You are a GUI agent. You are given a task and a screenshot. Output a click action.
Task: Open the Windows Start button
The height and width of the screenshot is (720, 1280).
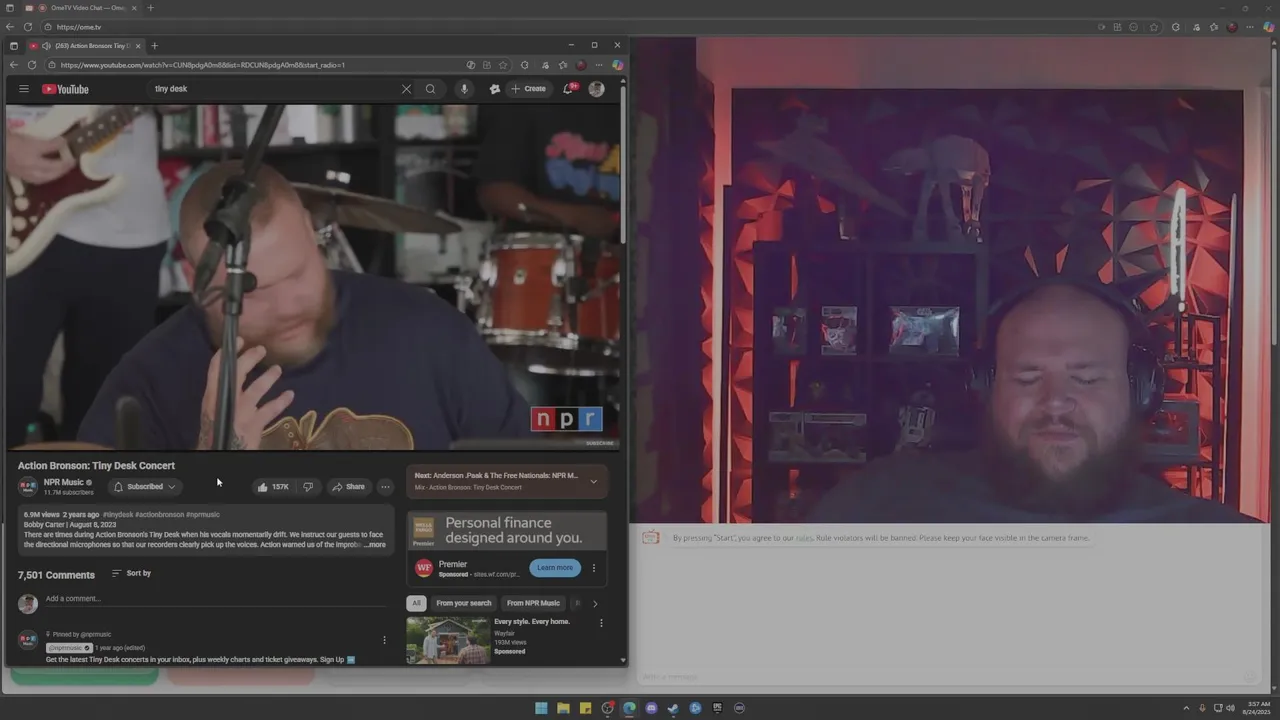(x=541, y=708)
